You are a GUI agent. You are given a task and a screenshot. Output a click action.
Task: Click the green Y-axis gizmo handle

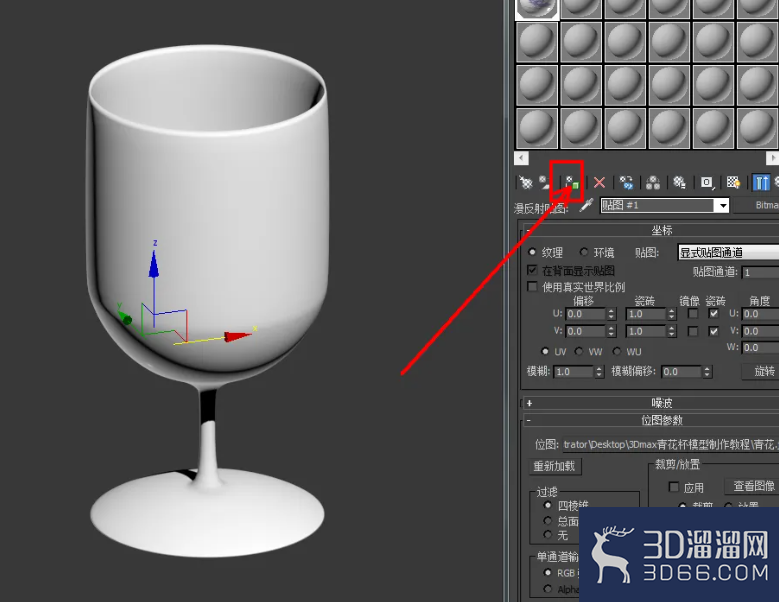pyautogui.click(x=126, y=319)
